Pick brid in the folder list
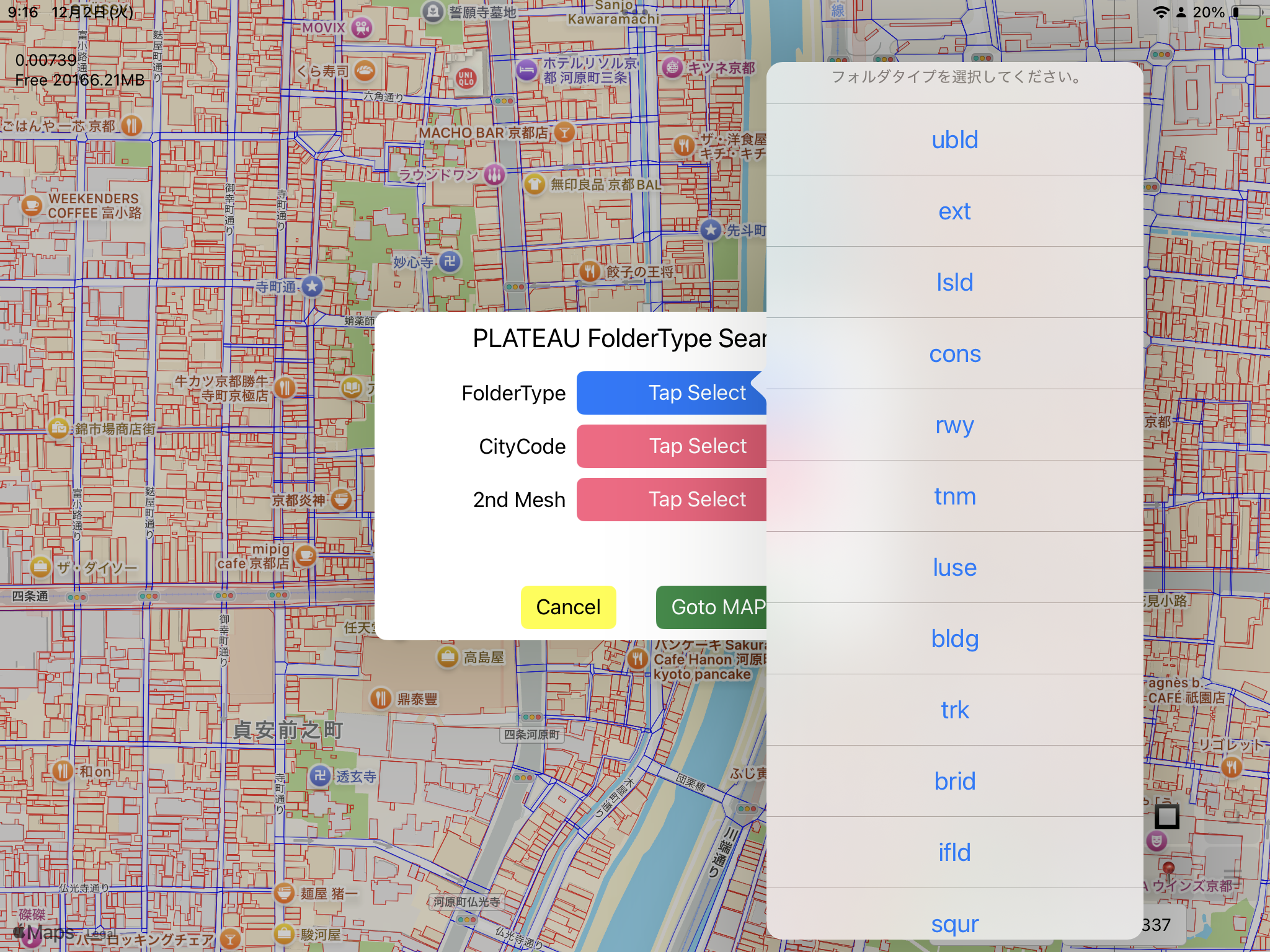Image resolution: width=1270 pixels, height=952 pixels. (954, 781)
